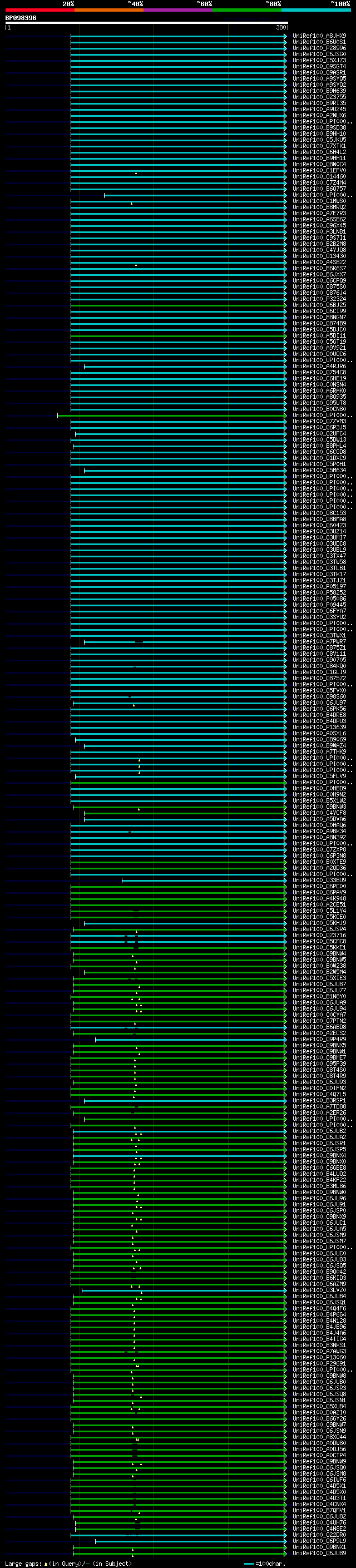
Task: Select the label UniRef100_Q8W0C4
Action: point(319,164)
